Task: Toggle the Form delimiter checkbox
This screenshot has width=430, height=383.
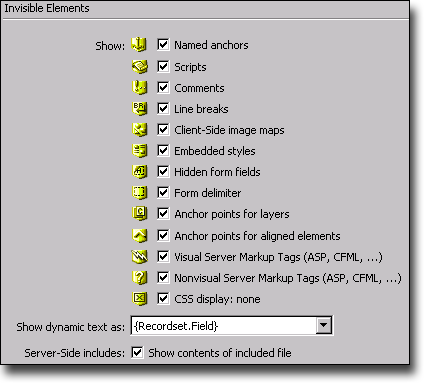Action: pyautogui.click(x=163, y=192)
